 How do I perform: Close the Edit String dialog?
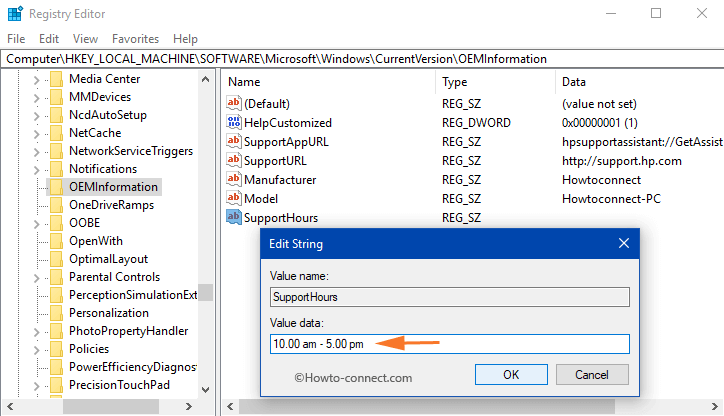tap(624, 243)
